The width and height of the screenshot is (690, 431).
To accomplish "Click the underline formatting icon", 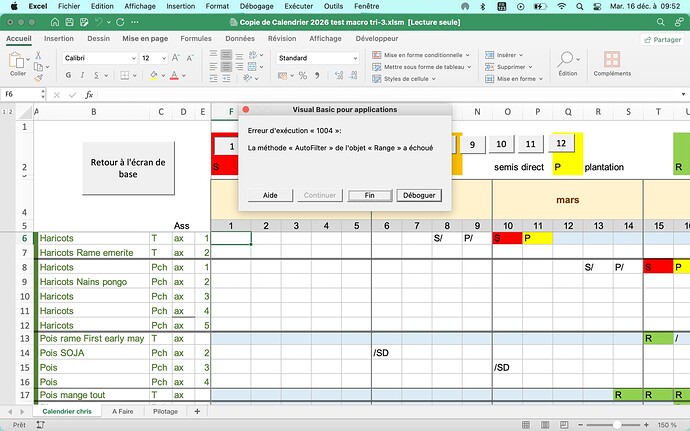I will [x=98, y=76].
